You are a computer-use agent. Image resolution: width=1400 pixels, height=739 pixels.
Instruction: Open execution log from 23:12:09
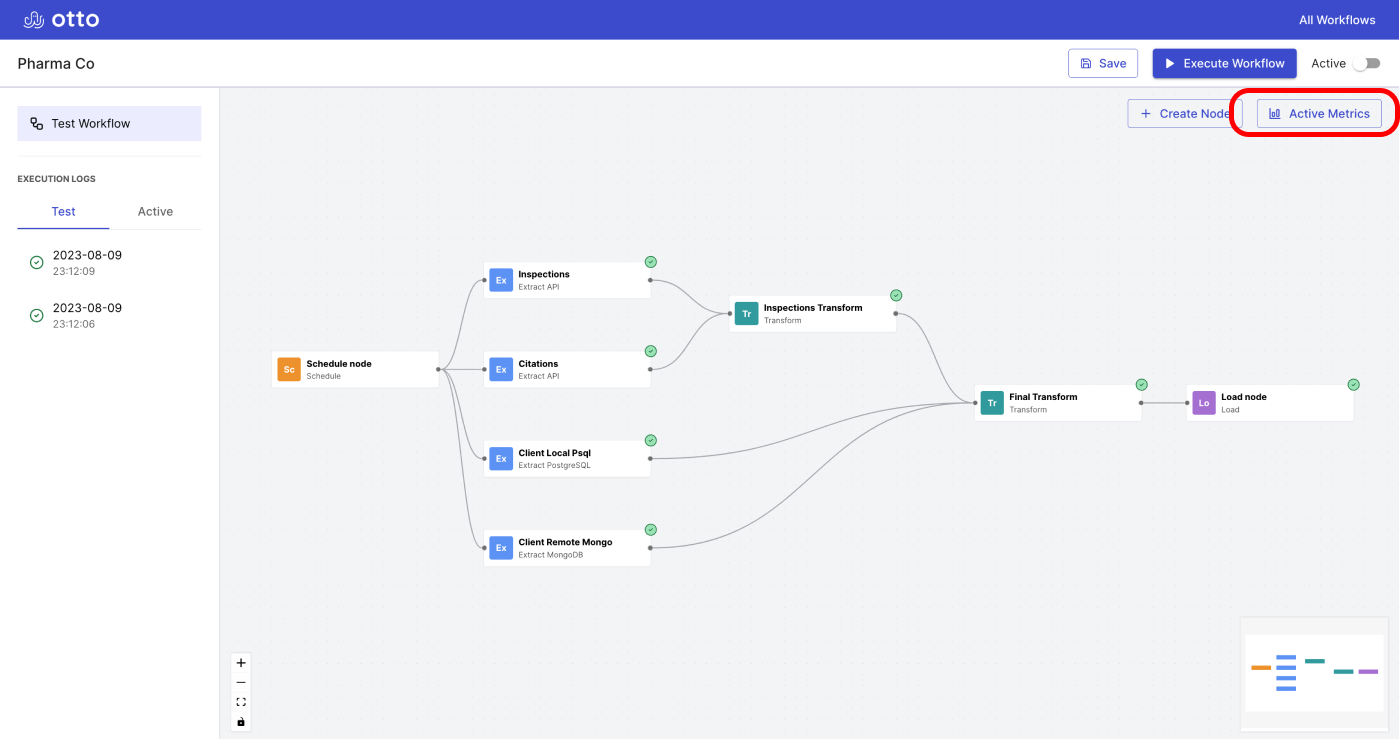pyautogui.click(x=109, y=262)
